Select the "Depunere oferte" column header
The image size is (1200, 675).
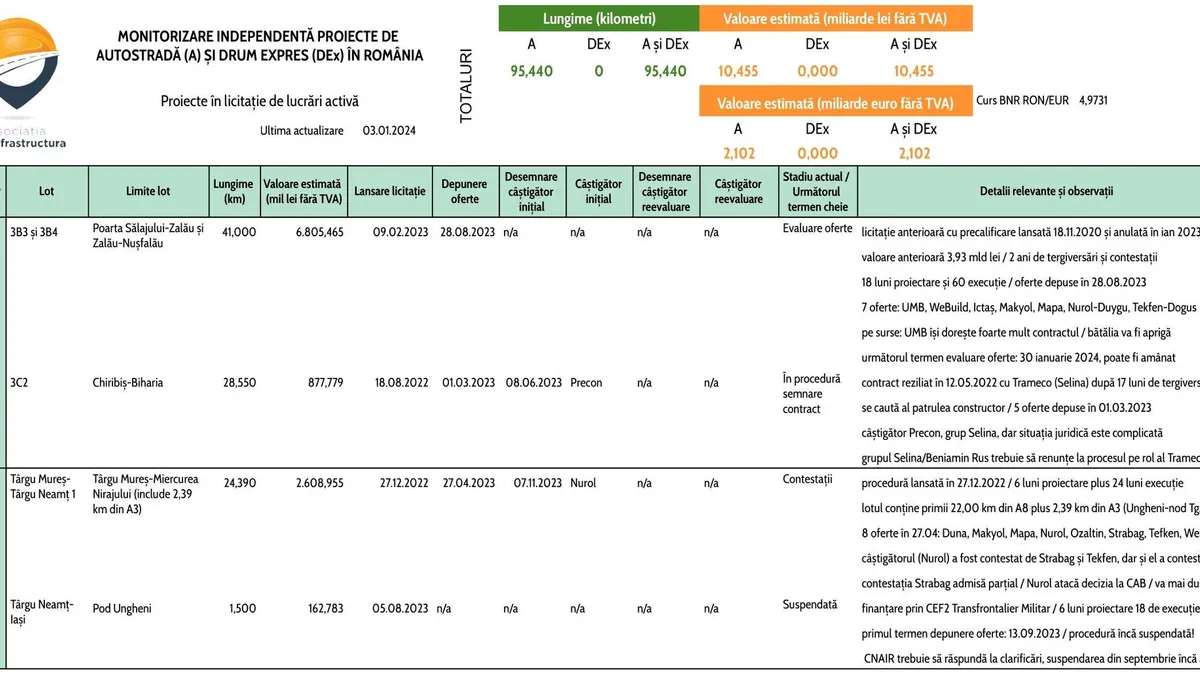pyautogui.click(x=465, y=191)
